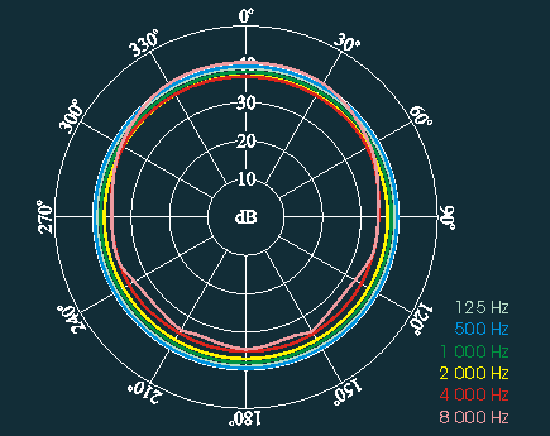Click the 330° angle label
The width and height of the screenshot is (550, 436).
[143, 43]
